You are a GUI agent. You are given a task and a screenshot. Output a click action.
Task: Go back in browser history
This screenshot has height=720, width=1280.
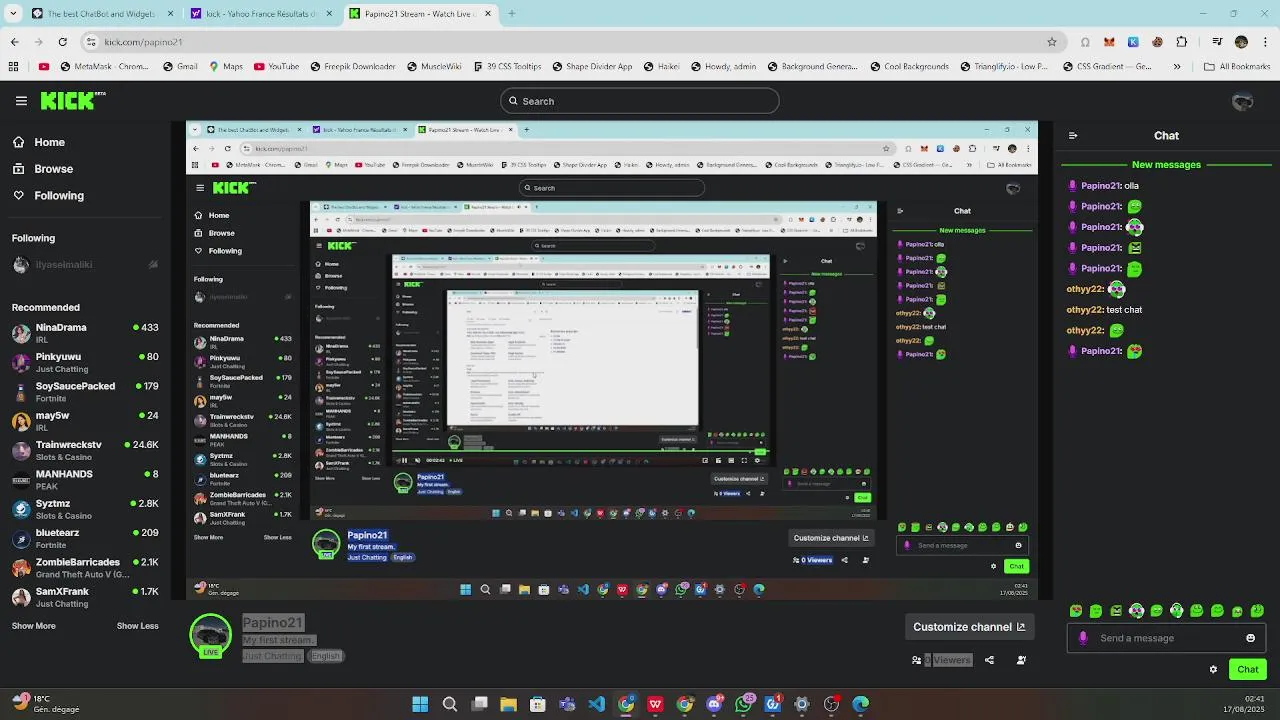coord(14,42)
